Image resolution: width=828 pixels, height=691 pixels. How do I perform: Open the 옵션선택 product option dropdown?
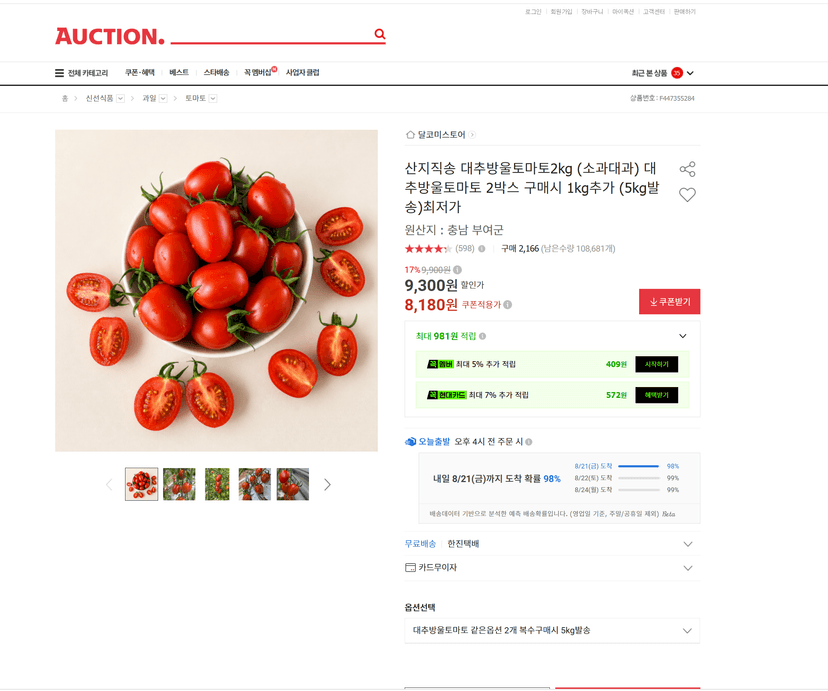tap(552, 630)
